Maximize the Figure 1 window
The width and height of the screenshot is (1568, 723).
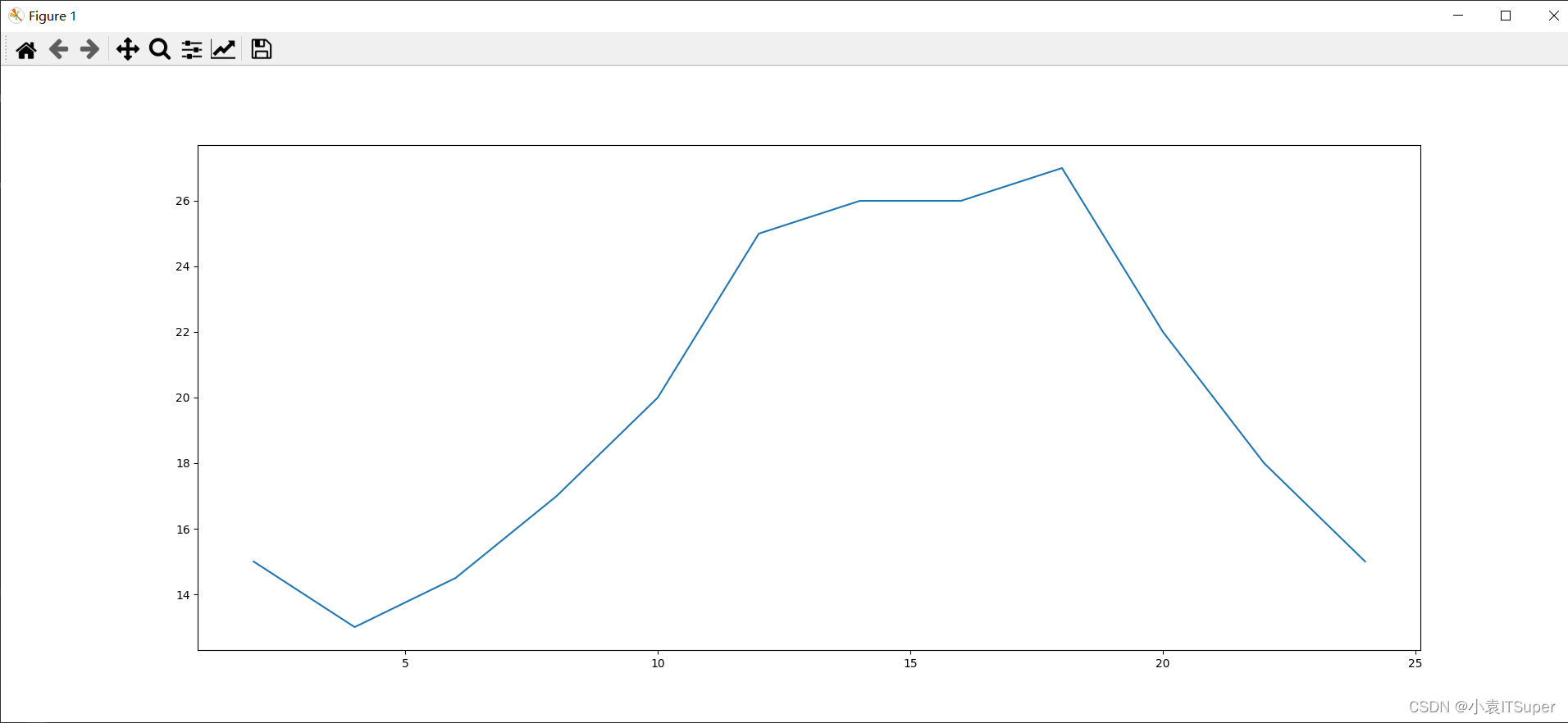coord(1506,16)
